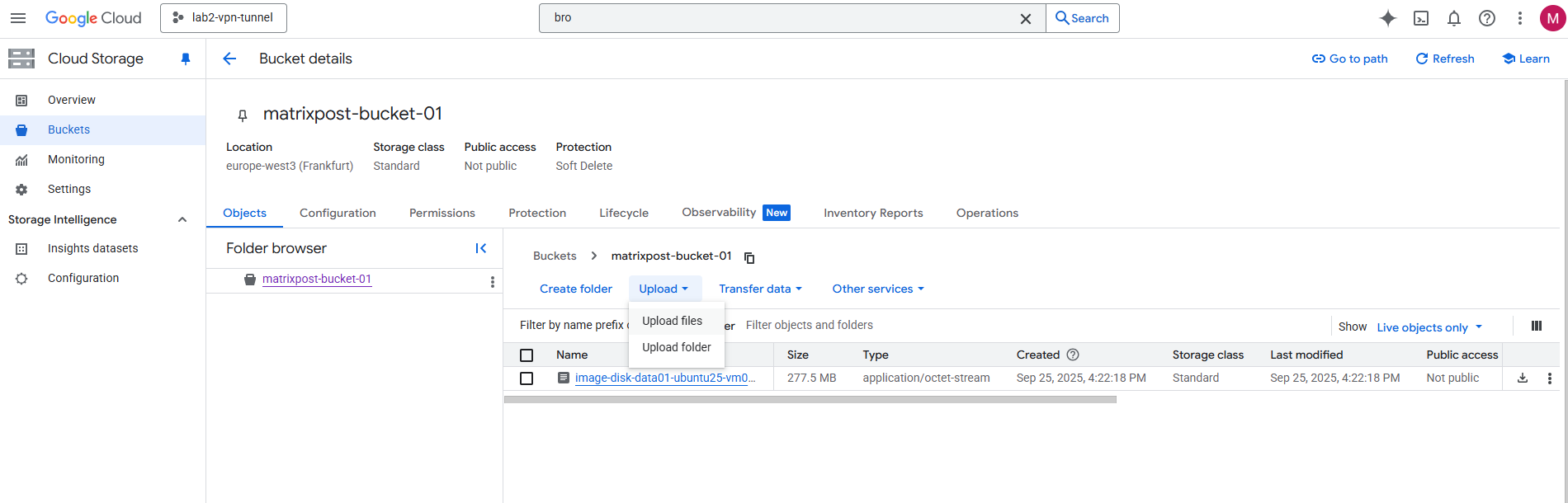The image size is (1568, 503).
Task: Open image-disk-data01-ubuntu25 object link
Action: click(x=664, y=378)
